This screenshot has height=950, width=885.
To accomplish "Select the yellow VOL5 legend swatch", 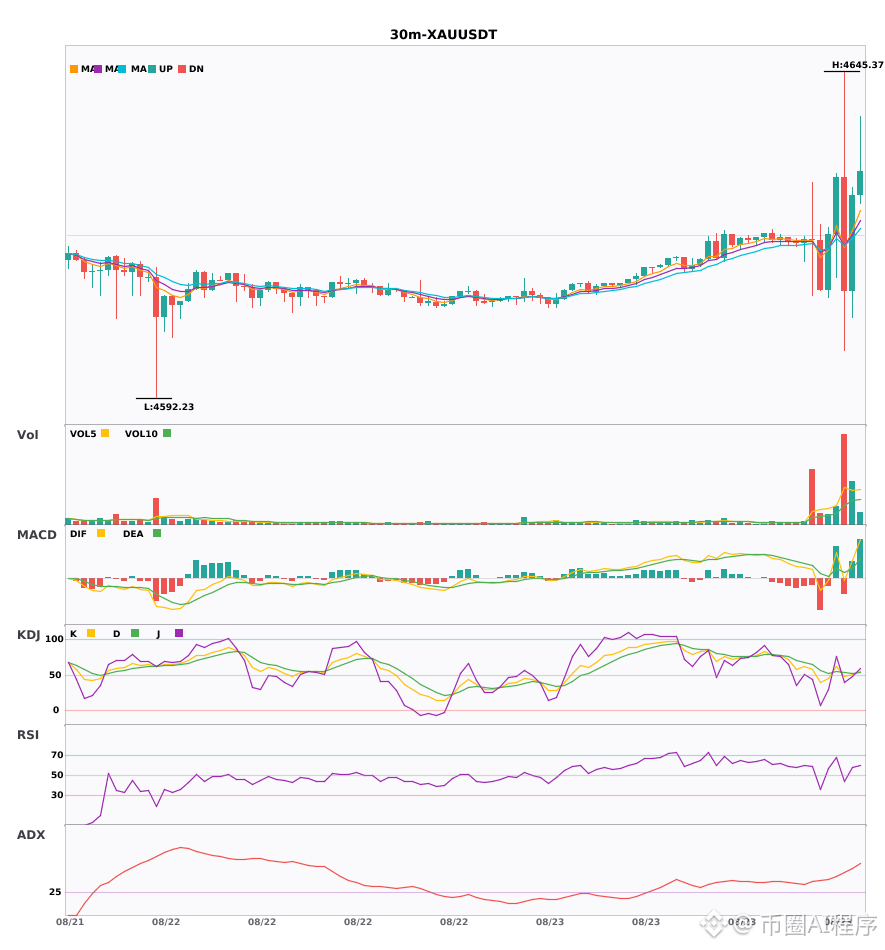I will click(x=105, y=433).
